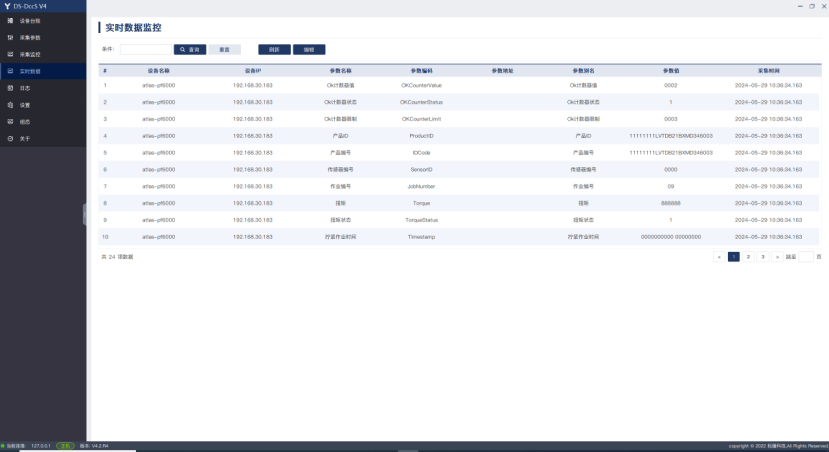829x452 pixels.
Task: Select the JobNumber code cell
Action: [421, 187]
